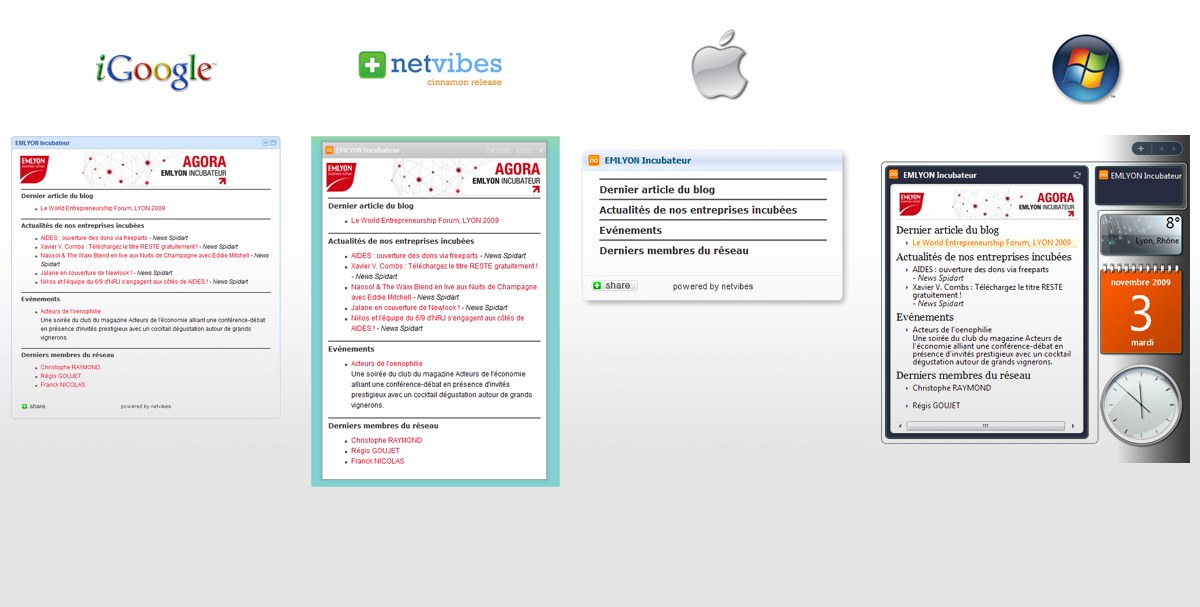1200x607 pixels.
Task: Click 'powered by netvibes' in the Apple widget
Action: [x=713, y=287]
